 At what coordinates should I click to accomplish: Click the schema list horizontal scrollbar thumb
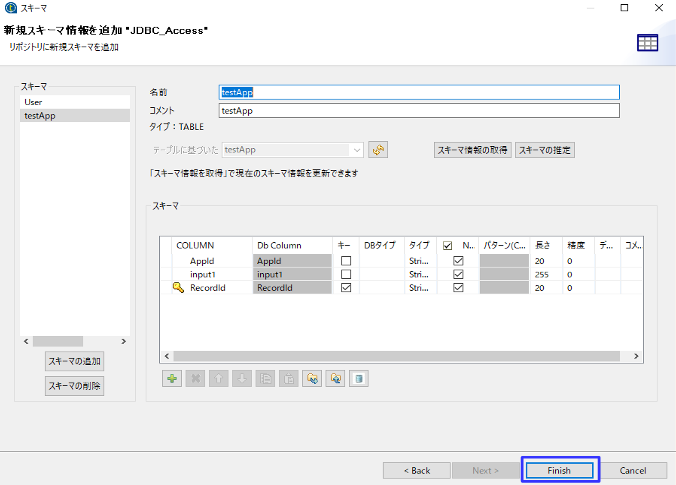coord(58,341)
